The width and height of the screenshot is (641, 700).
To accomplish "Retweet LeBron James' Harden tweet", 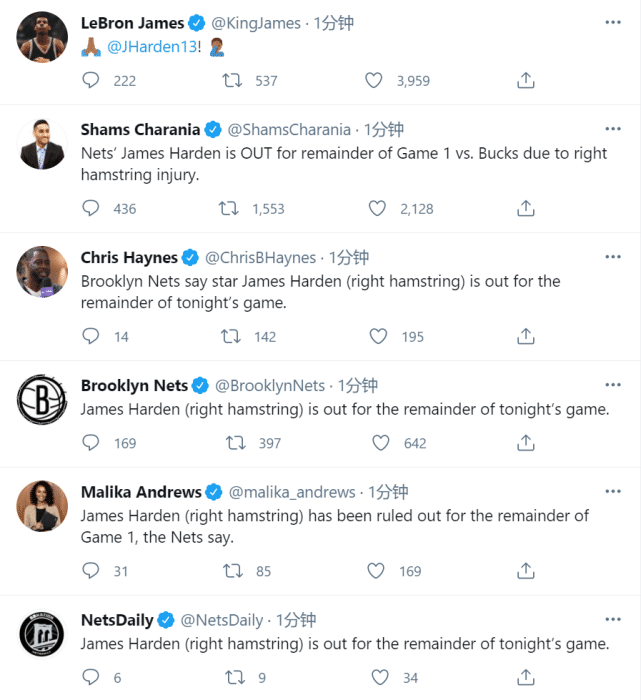I will click(229, 81).
